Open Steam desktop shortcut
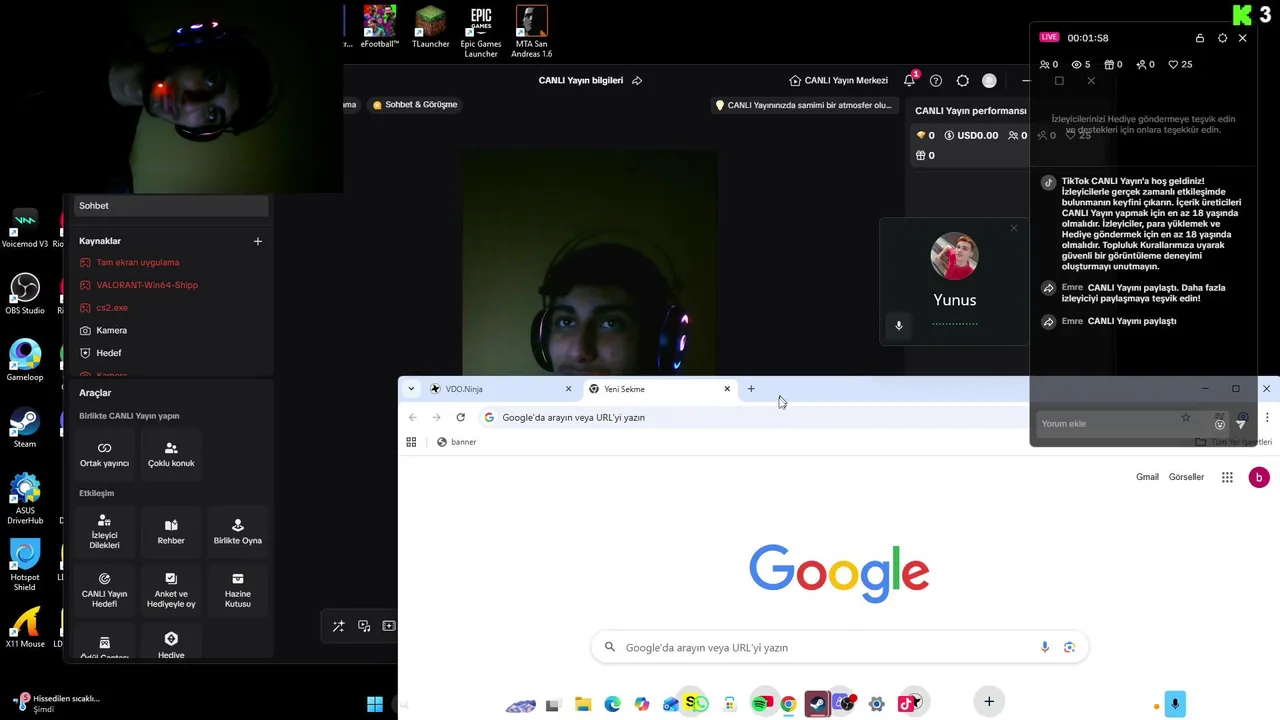1280x720 pixels. click(25, 428)
